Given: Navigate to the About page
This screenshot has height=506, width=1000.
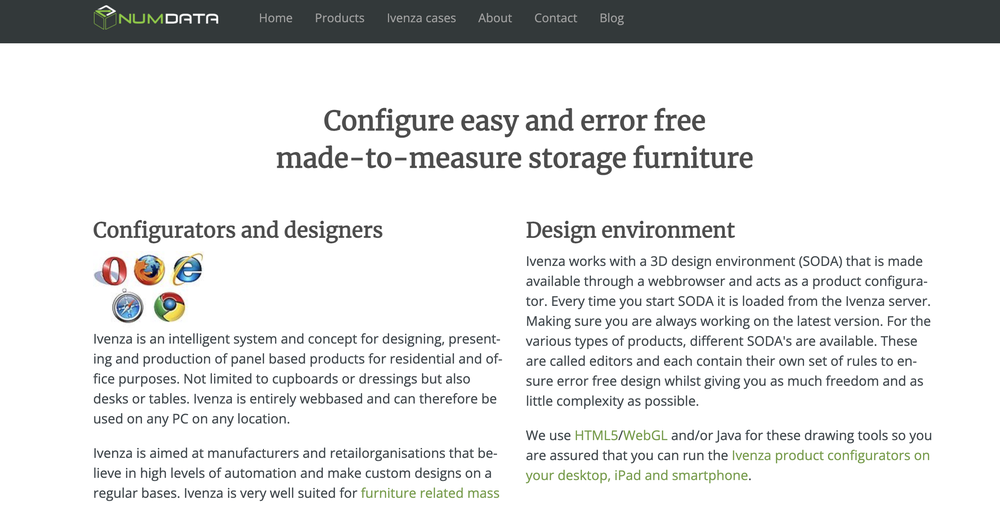Looking at the screenshot, I should pyautogui.click(x=495, y=18).
